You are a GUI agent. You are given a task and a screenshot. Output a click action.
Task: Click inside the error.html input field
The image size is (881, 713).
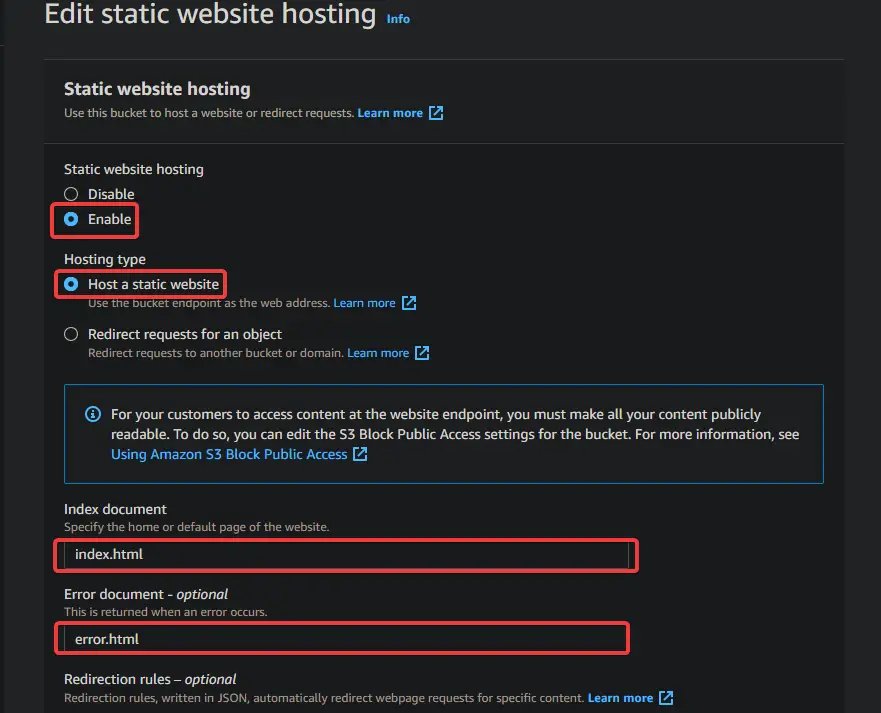(344, 638)
